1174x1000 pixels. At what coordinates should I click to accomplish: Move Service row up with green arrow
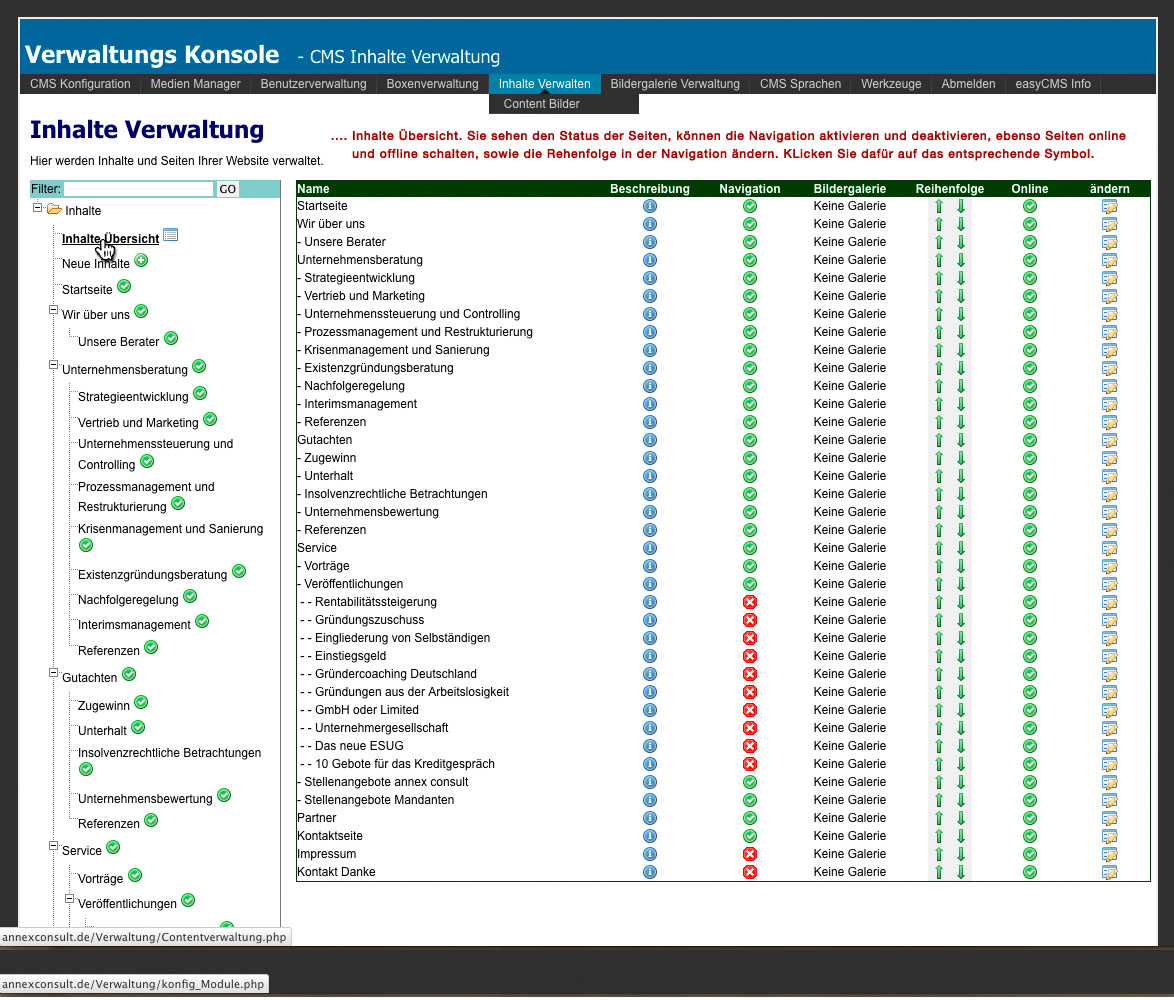[939, 548]
